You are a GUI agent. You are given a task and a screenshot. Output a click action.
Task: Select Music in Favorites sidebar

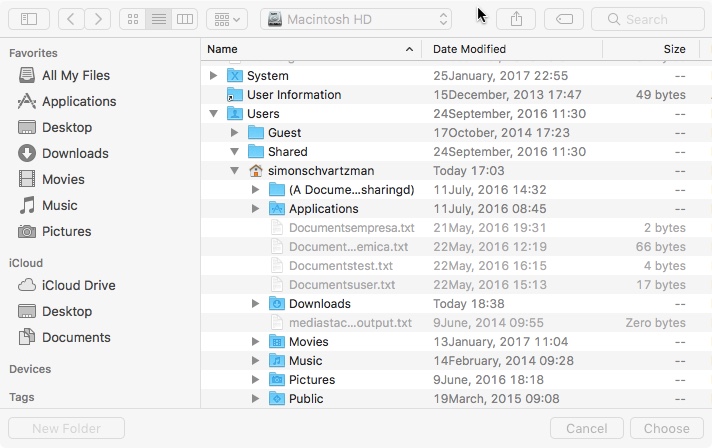(60, 205)
